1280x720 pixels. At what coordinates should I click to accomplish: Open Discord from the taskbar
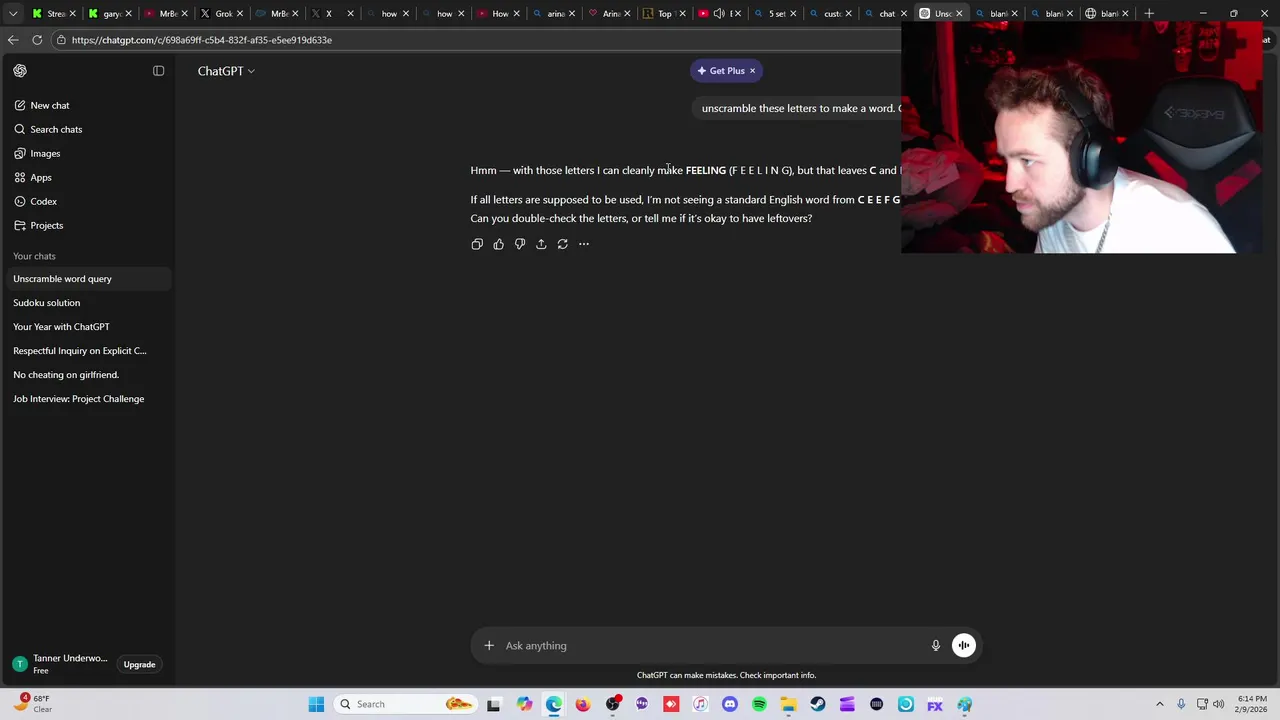click(730, 704)
